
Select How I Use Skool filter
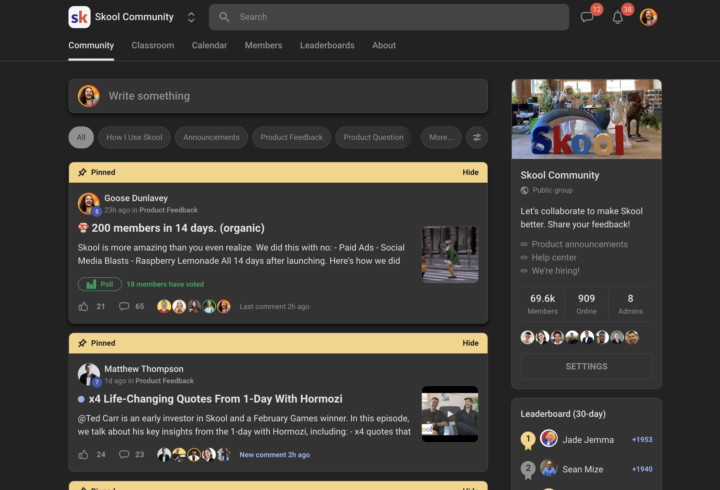coord(135,137)
